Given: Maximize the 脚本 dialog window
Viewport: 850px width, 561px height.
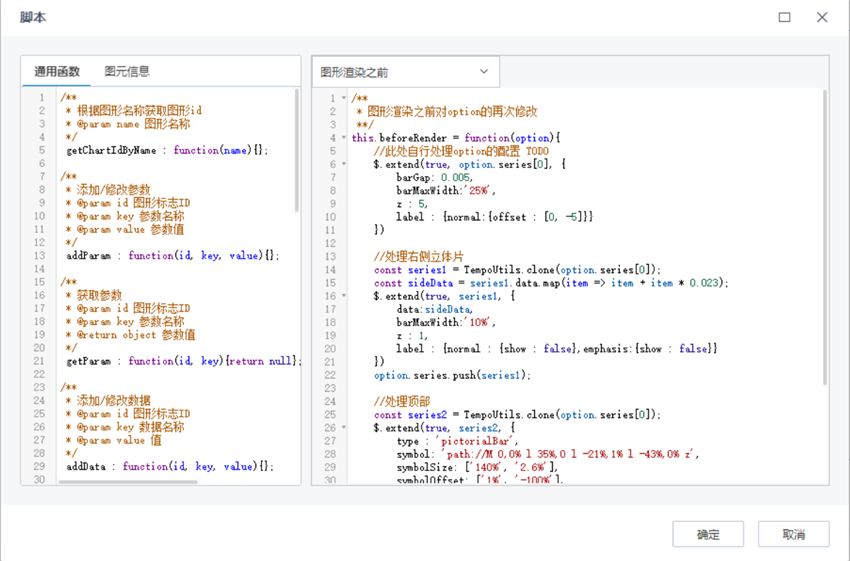Looking at the screenshot, I should (x=784, y=18).
